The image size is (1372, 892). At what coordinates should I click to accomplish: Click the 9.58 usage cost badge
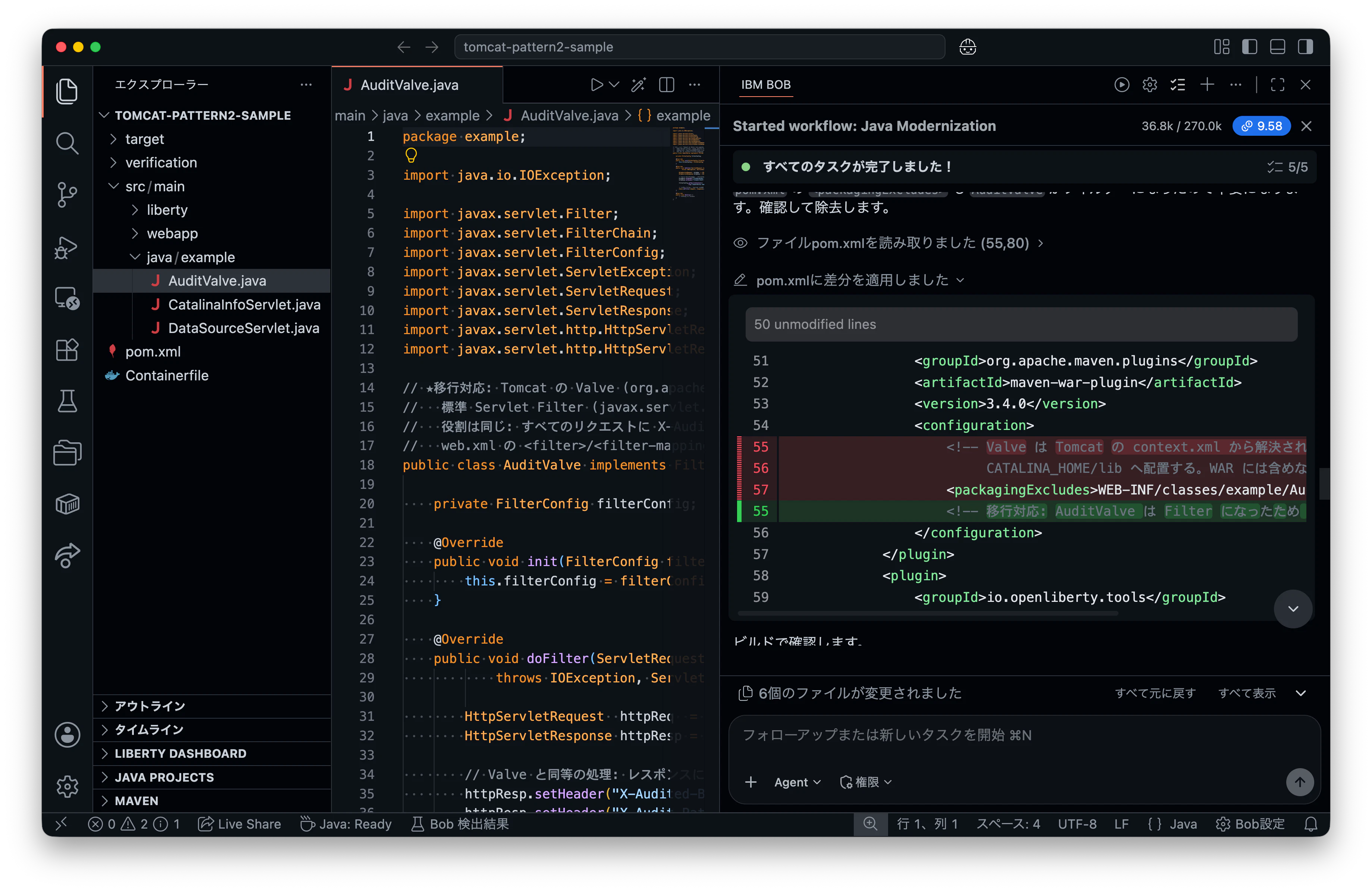pos(1261,126)
